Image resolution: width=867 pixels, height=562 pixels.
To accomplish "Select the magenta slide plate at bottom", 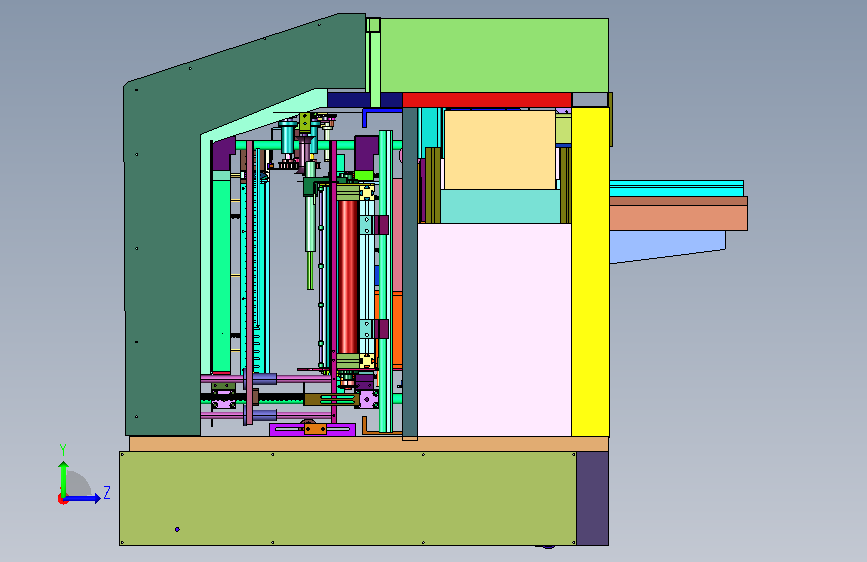I will (x=312, y=430).
